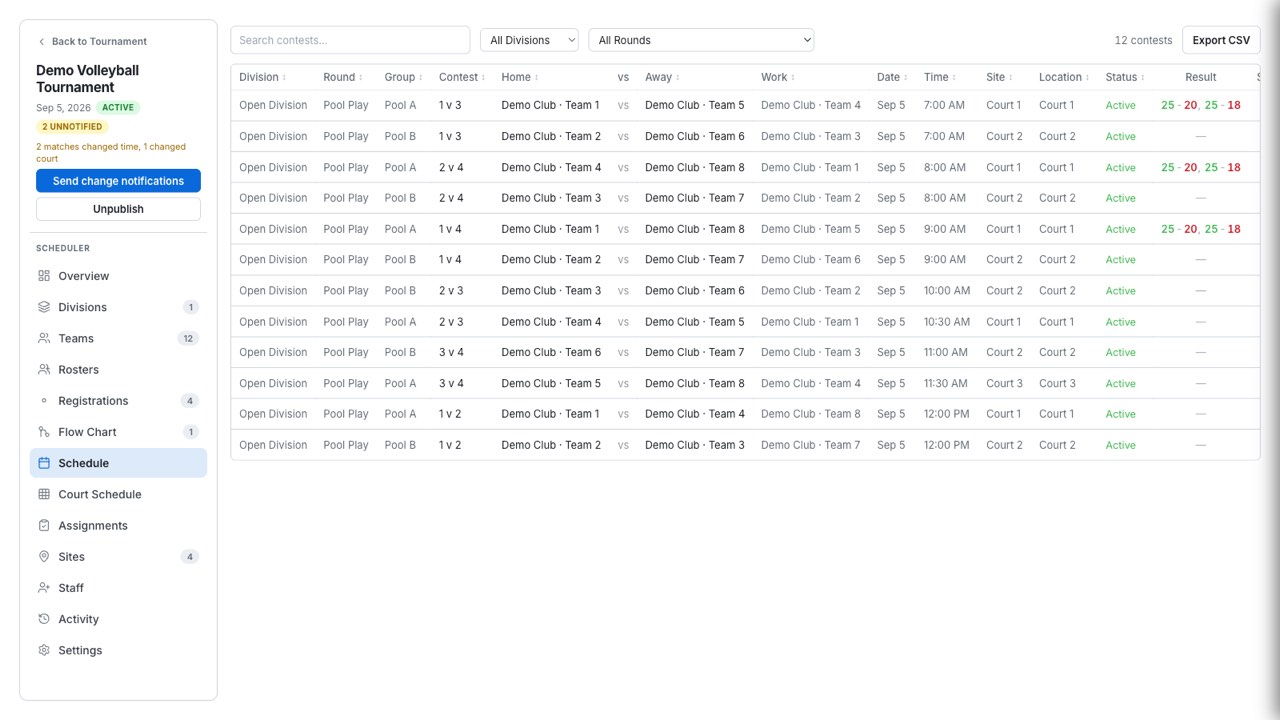1280x720 pixels.
Task: Select the Court 3 site cell
Action: click(1004, 383)
